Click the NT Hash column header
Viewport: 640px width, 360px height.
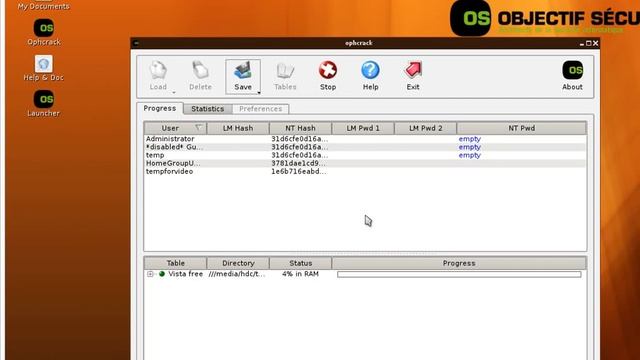click(300, 128)
